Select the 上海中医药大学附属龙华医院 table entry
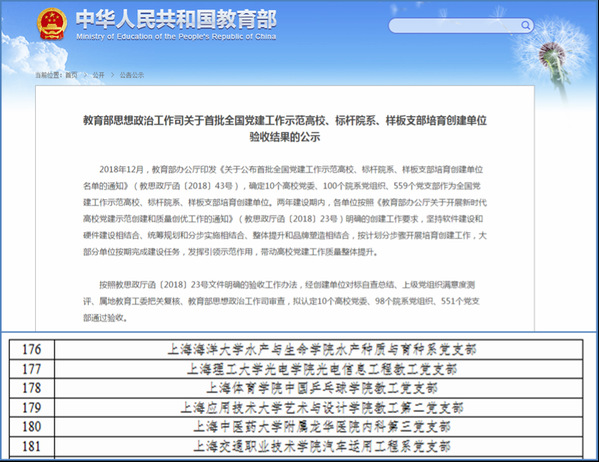The height and width of the screenshot is (462, 599). click(x=322, y=426)
